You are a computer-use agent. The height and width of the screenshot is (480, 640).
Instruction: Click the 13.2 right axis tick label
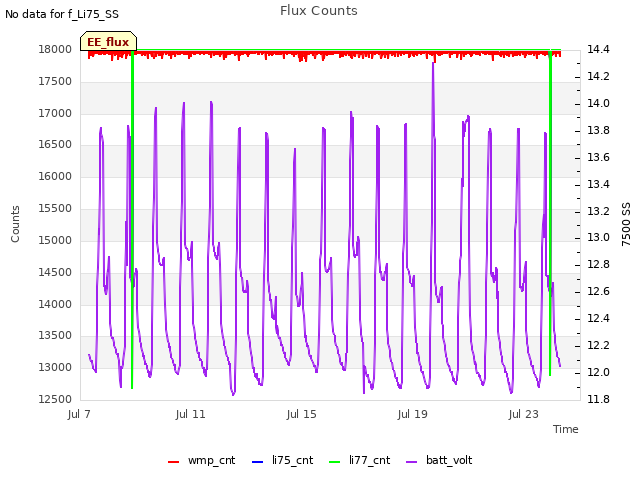click(x=598, y=211)
